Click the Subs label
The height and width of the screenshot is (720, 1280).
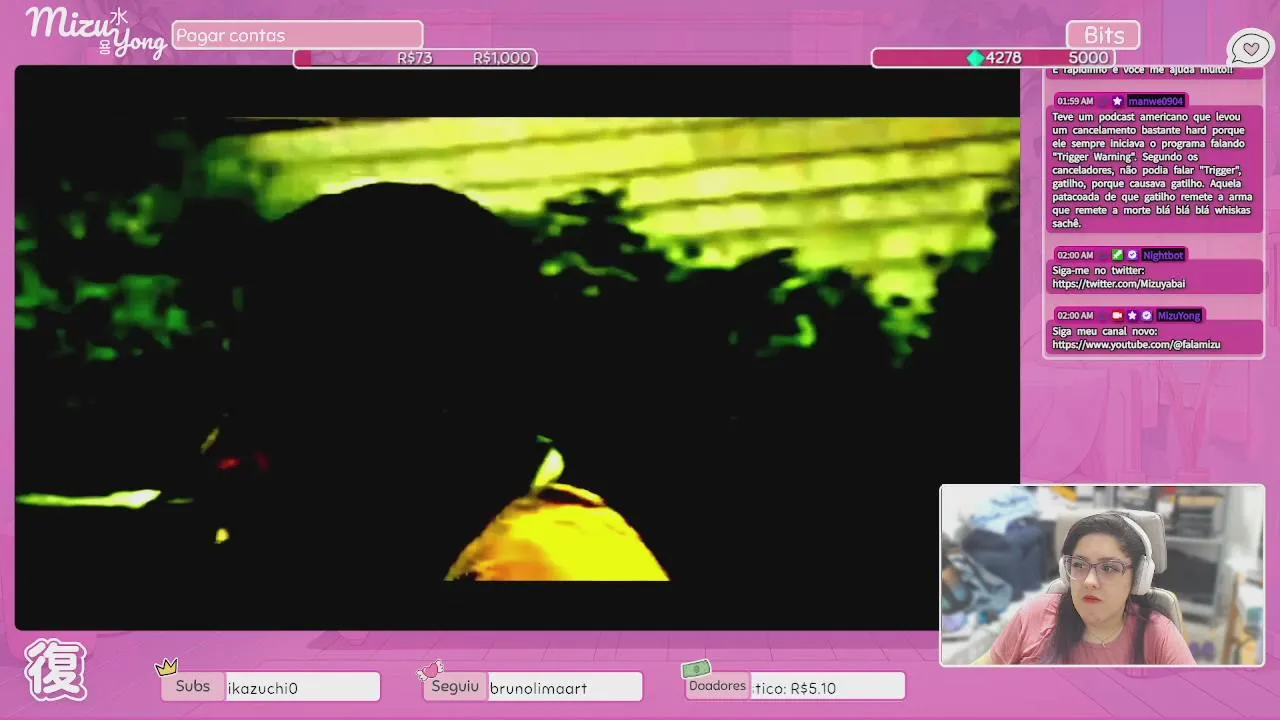pos(193,686)
